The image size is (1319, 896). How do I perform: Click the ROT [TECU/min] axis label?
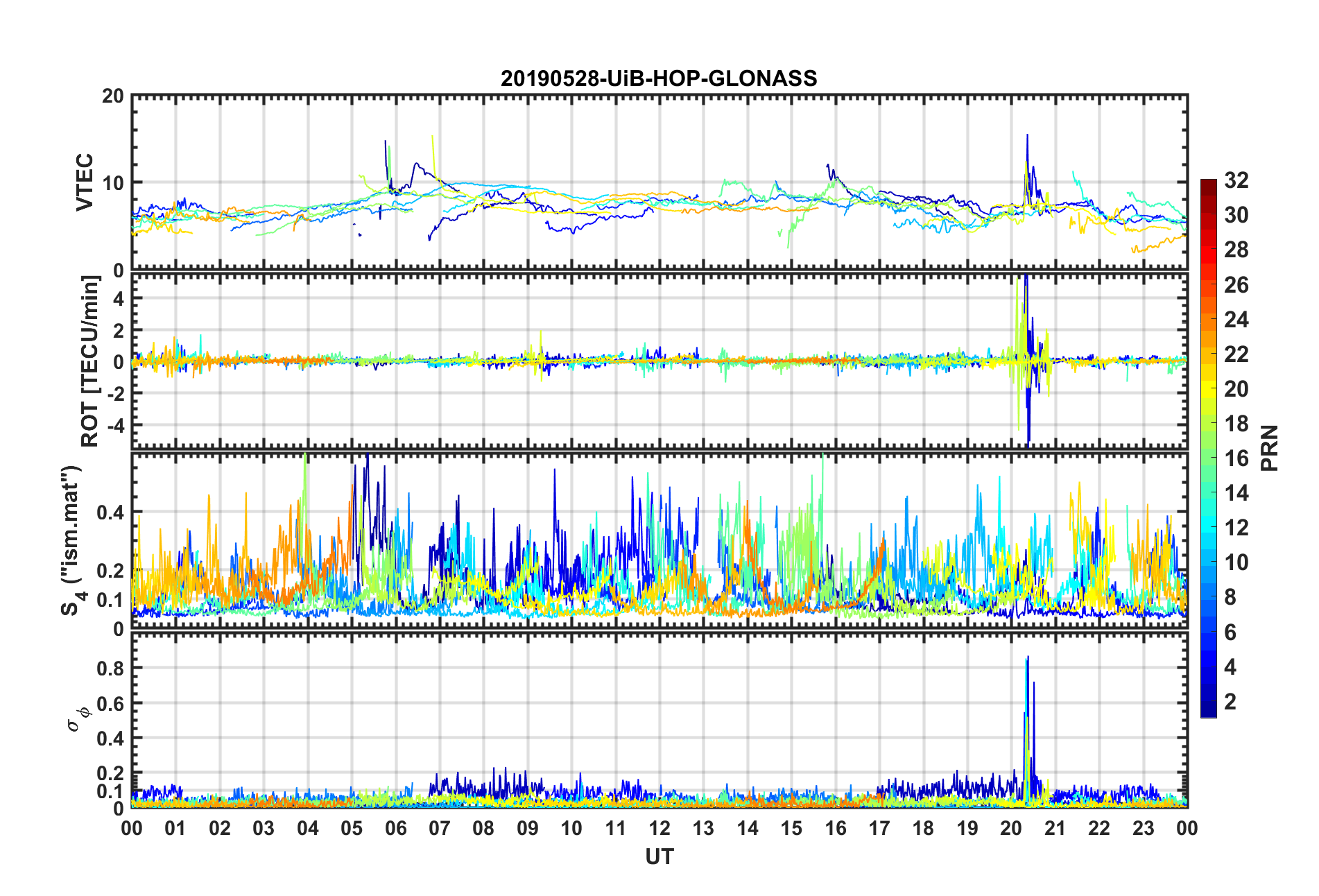coord(90,361)
